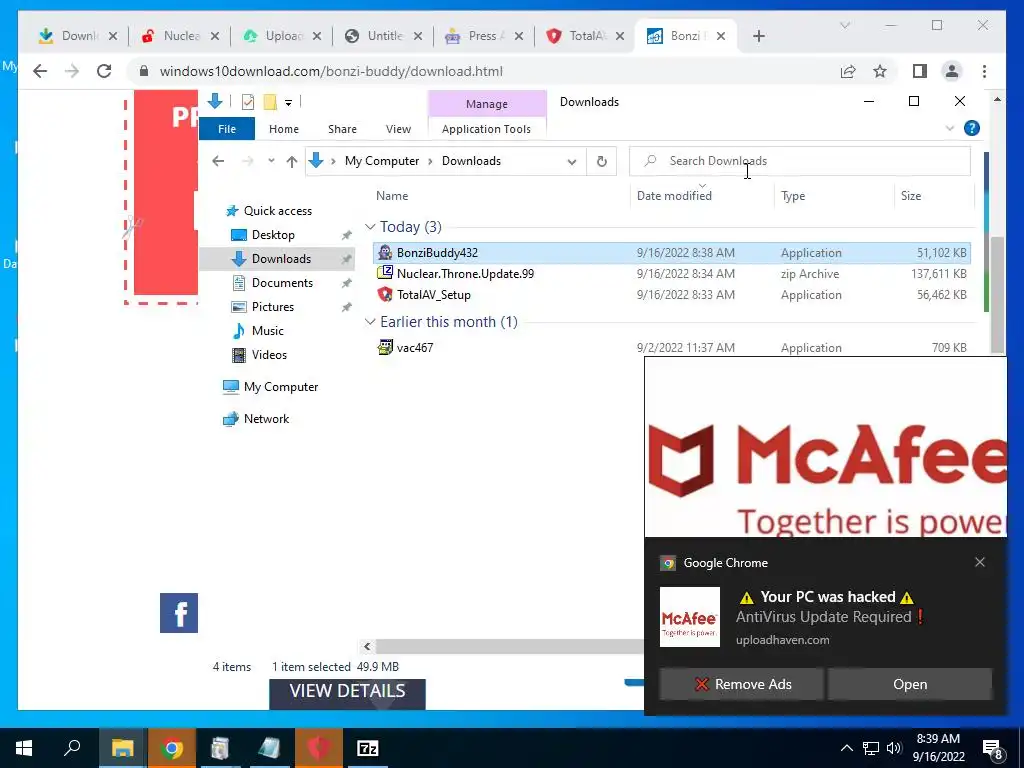Click the breadcrumb arrow after My Computer
Viewport: 1024px width, 768px height.
click(430, 161)
